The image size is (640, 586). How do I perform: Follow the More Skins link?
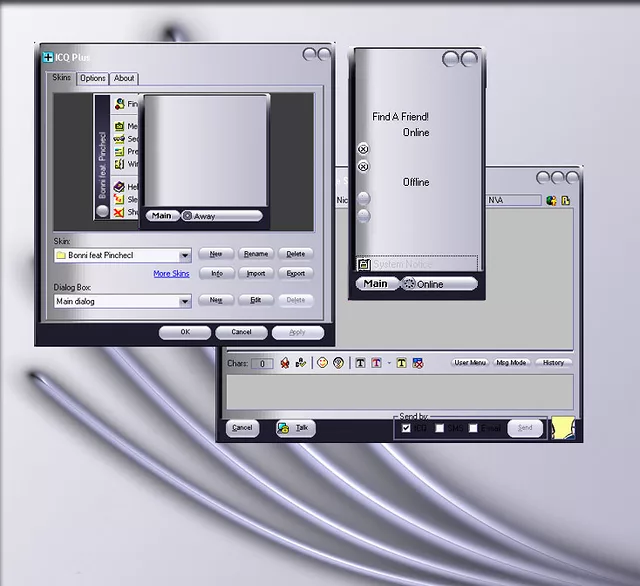171,273
